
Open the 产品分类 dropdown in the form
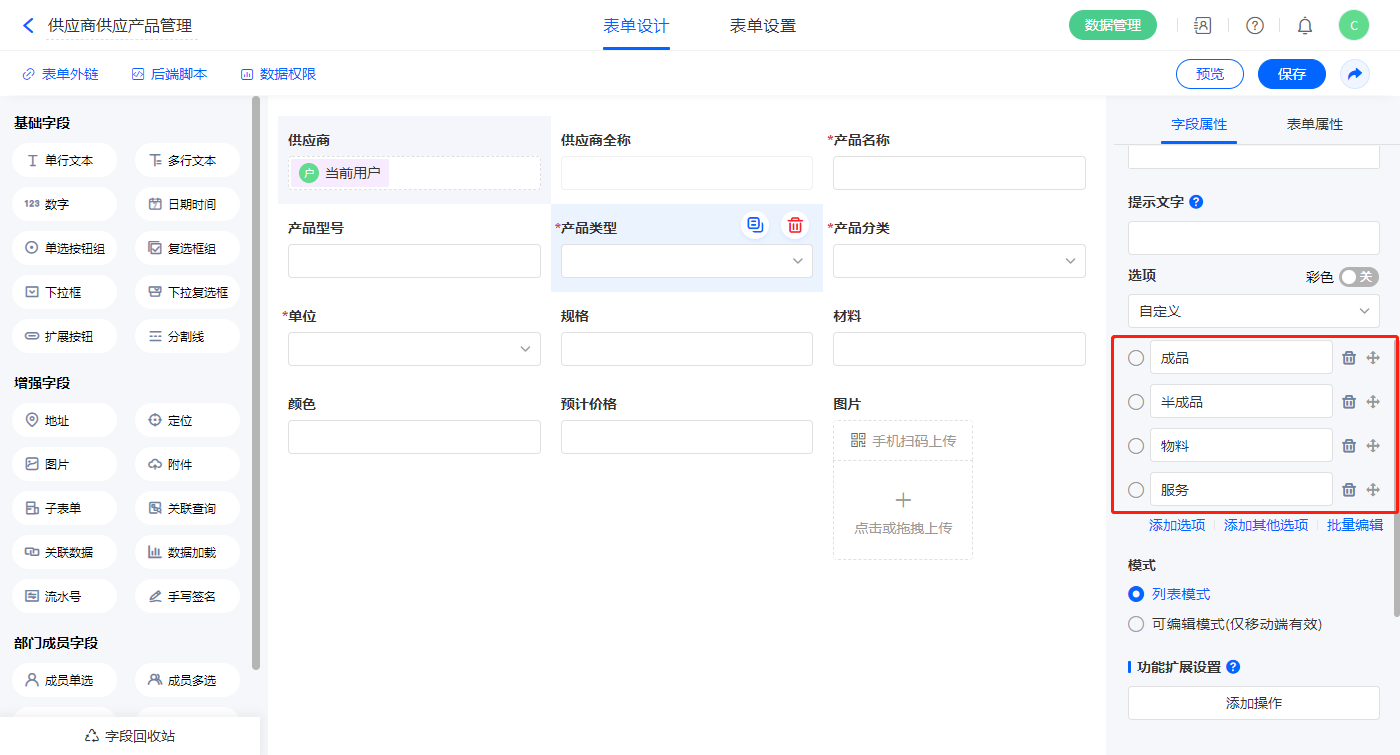click(958, 261)
